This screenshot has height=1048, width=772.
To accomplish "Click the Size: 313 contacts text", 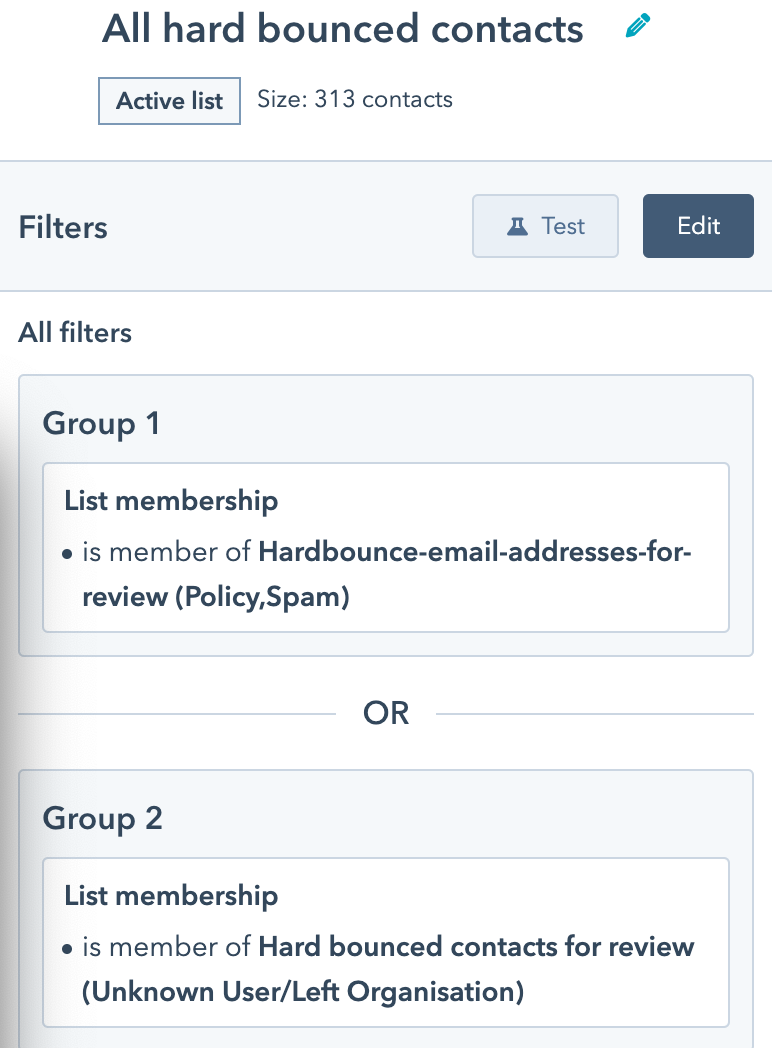I will click(x=355, y=100).
